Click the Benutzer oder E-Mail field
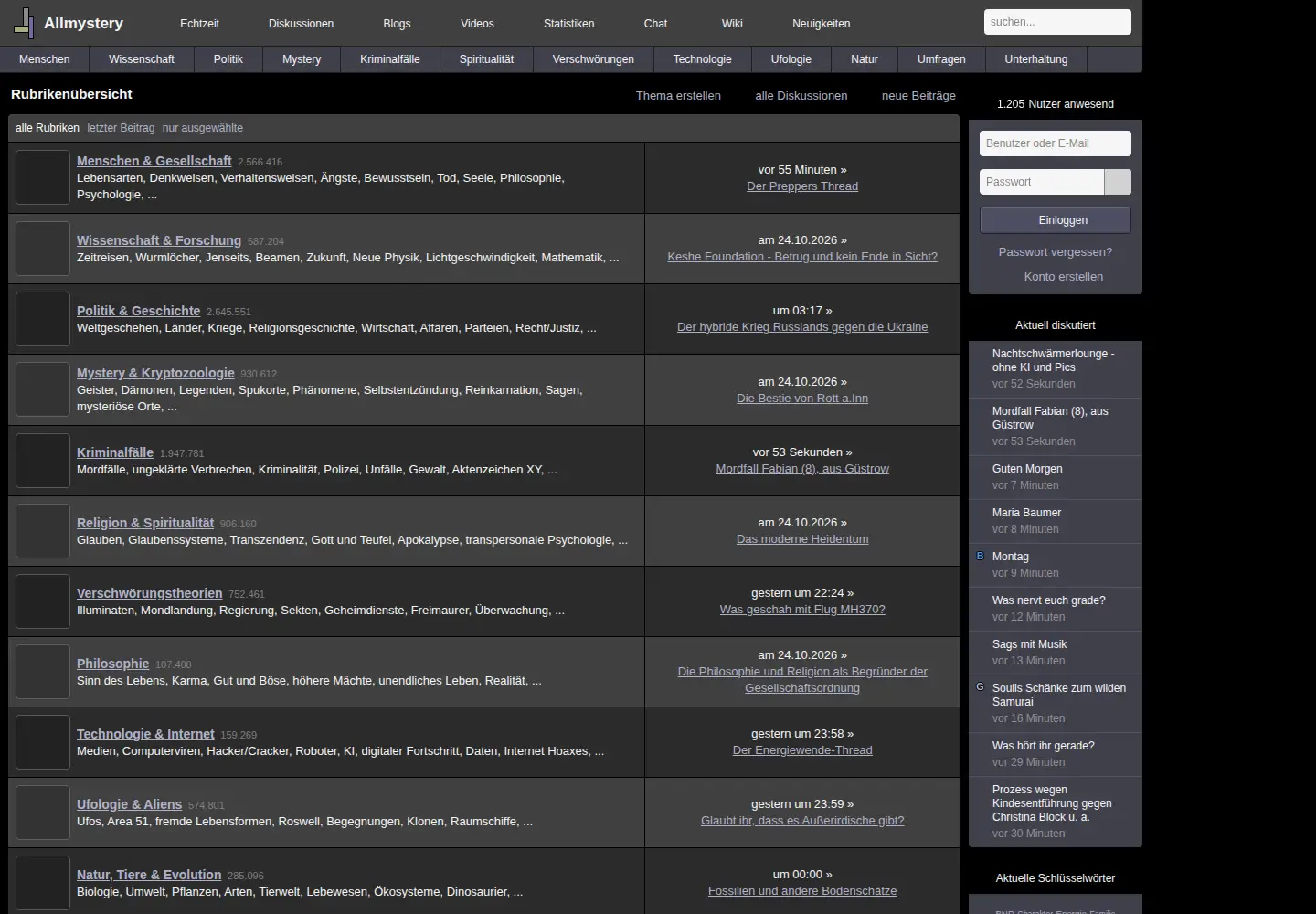The height and width of the screenshot is (914, 1316). [x=1056, y=143]
